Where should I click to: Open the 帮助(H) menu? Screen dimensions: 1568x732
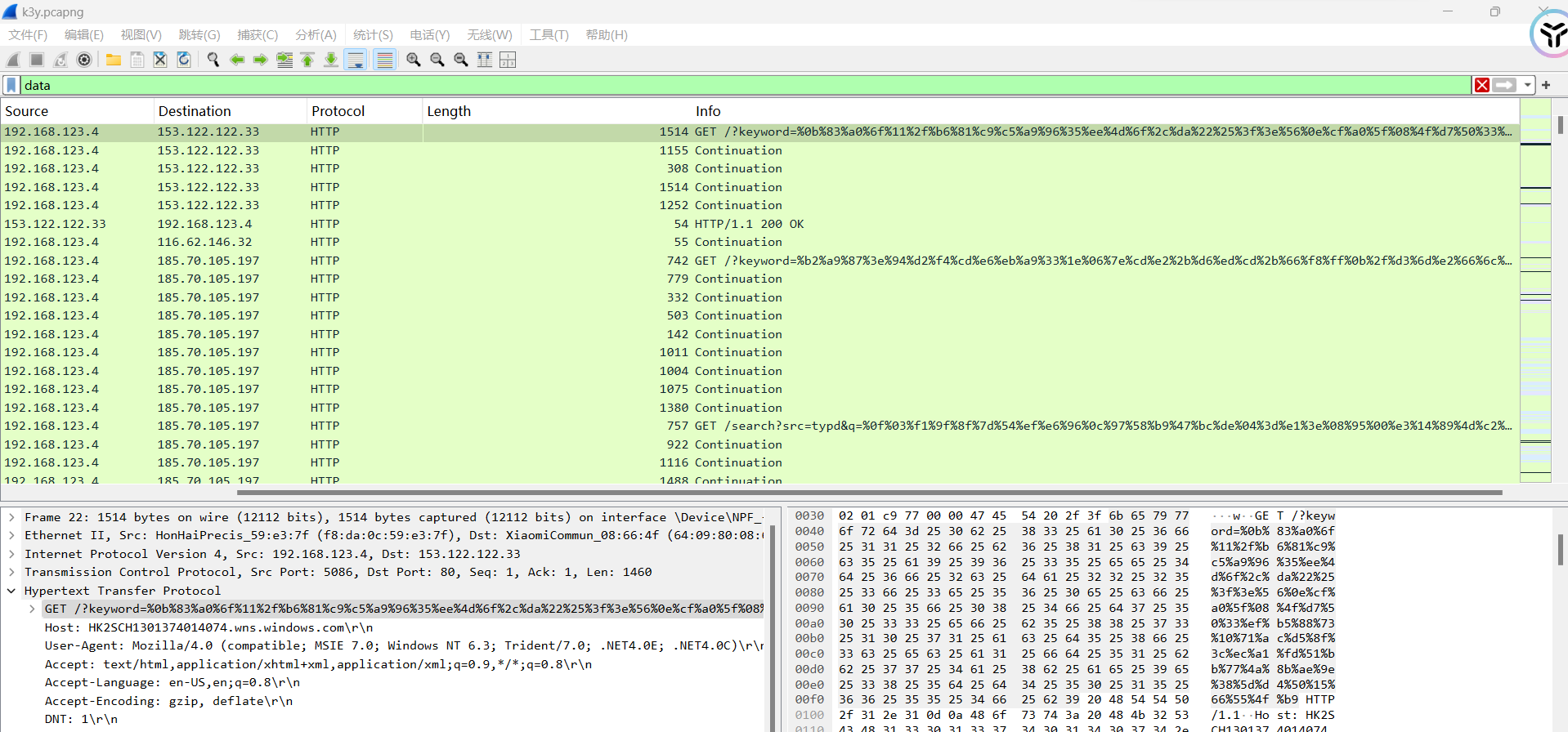click(x=607, y=35)
